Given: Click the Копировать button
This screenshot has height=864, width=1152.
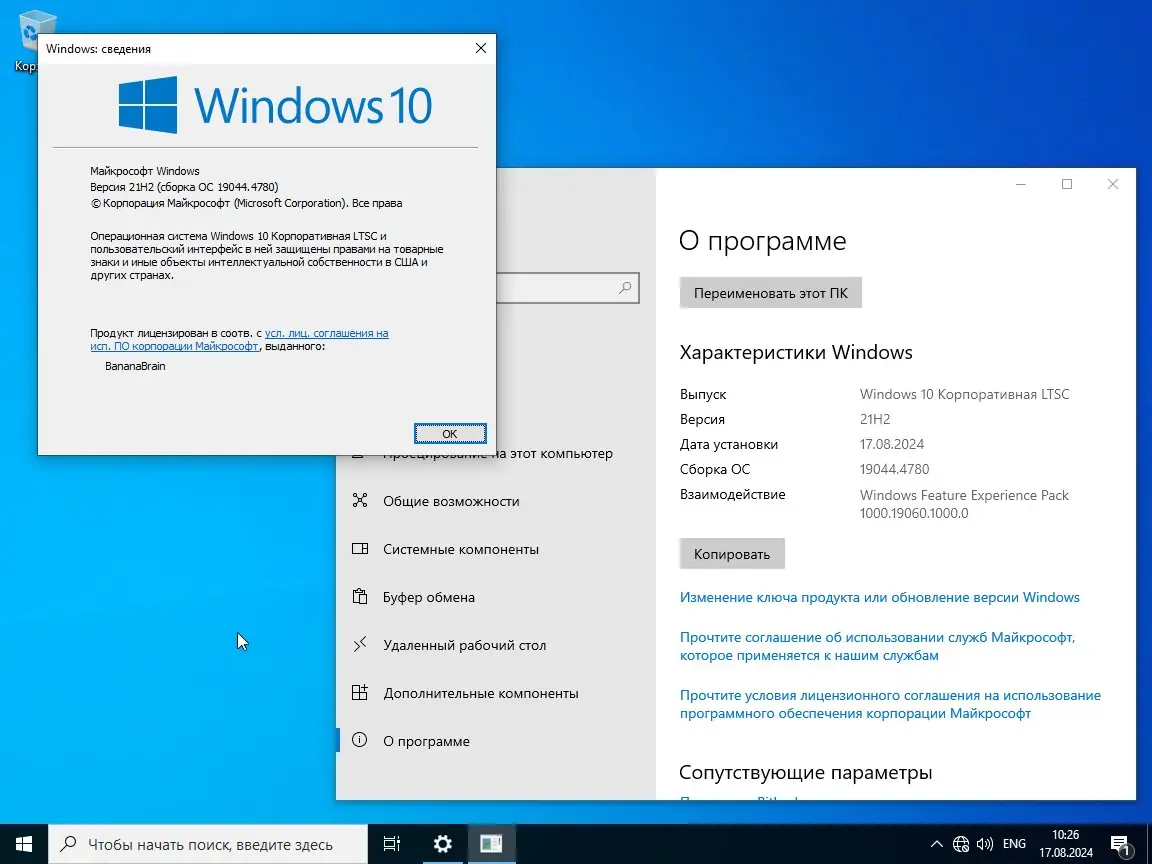Looking at the screenshot, I should click(x=732, y=554).
